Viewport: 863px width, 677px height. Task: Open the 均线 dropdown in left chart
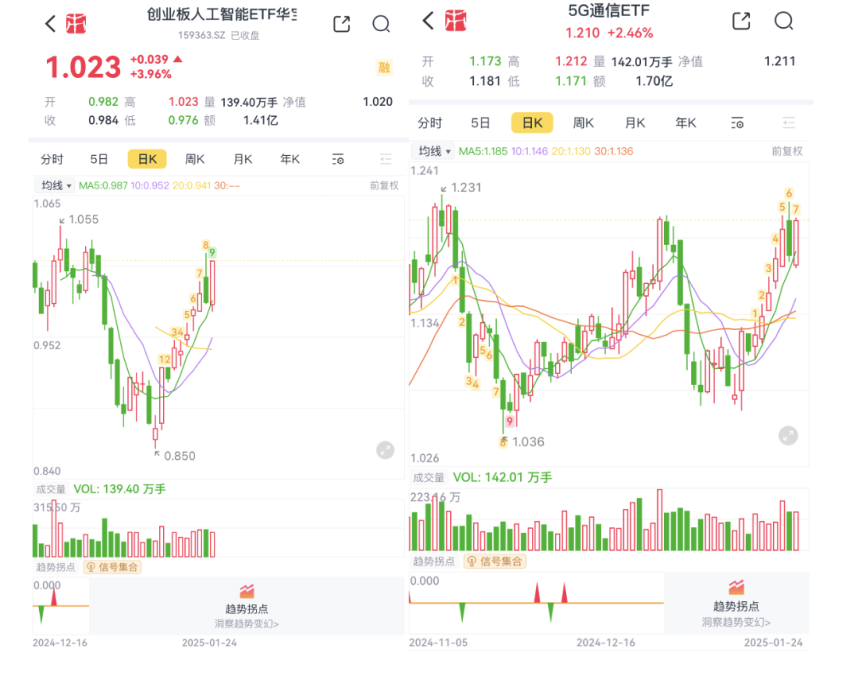coord(56,185)
